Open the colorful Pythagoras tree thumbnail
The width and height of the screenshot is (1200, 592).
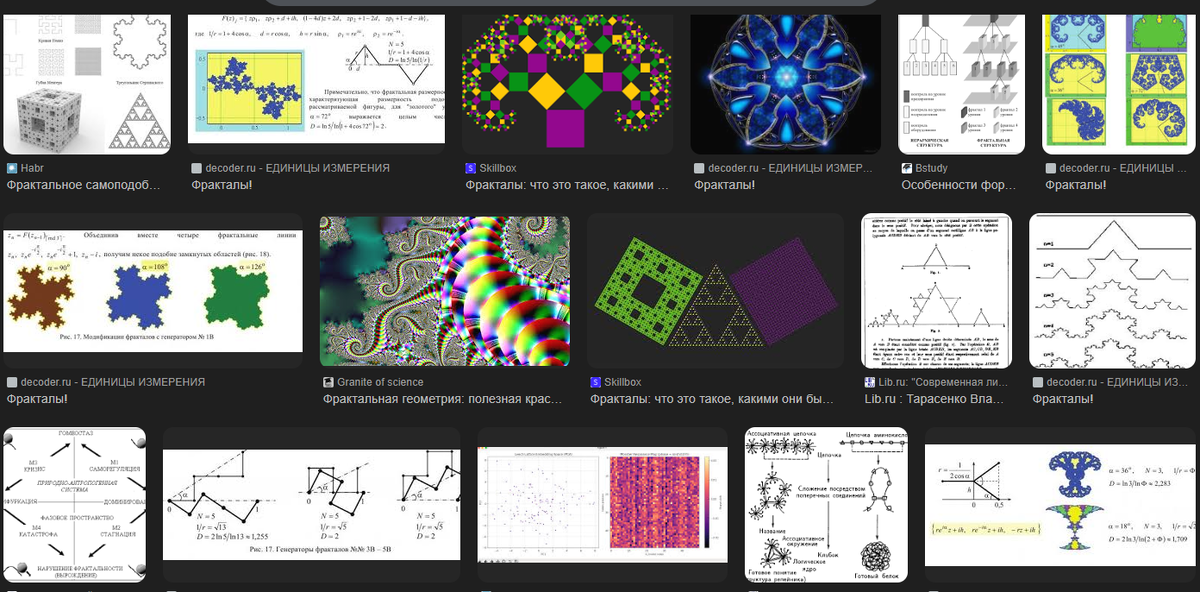coord(568,84)
